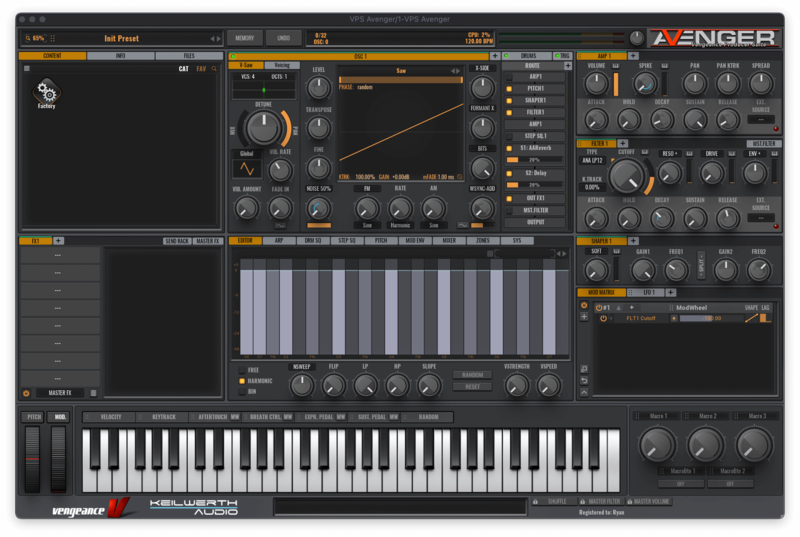Open the Factory content bank icon
Image resolution: width=800 pixels, height=537 pixels.
pos(46,93)
